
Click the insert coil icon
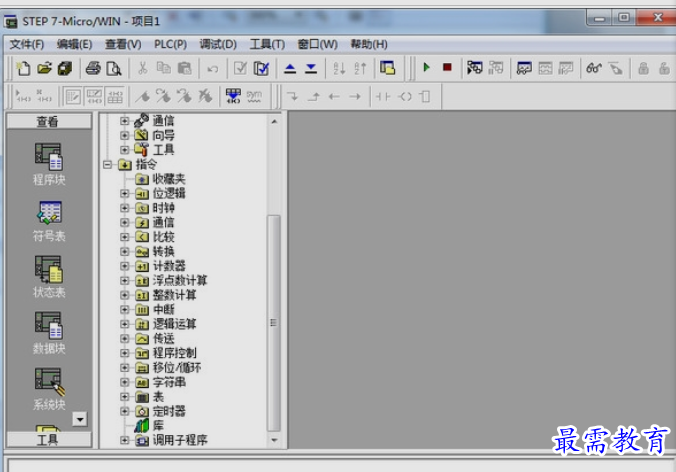click(x=404, y=97)
